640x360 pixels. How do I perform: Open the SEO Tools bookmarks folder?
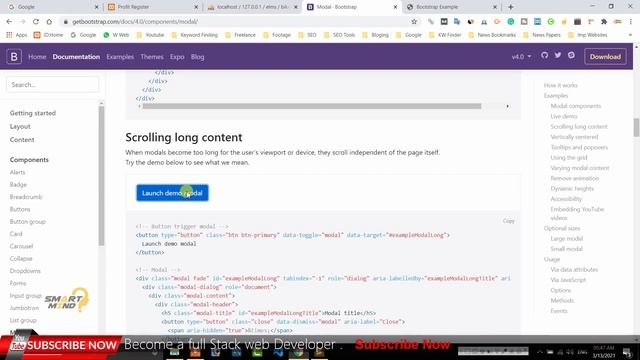339,35
